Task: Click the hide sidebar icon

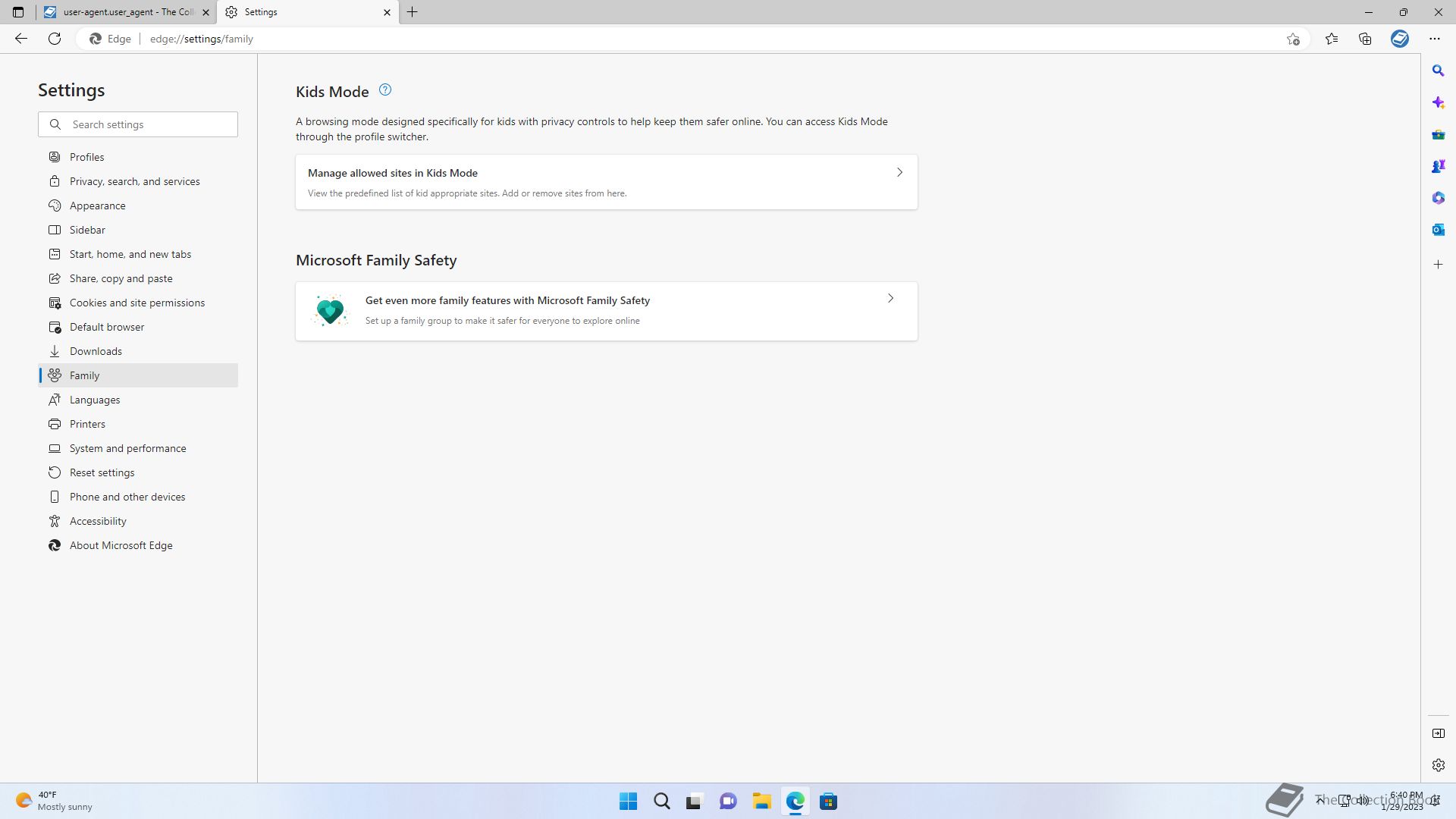Action: [1439, 733]
